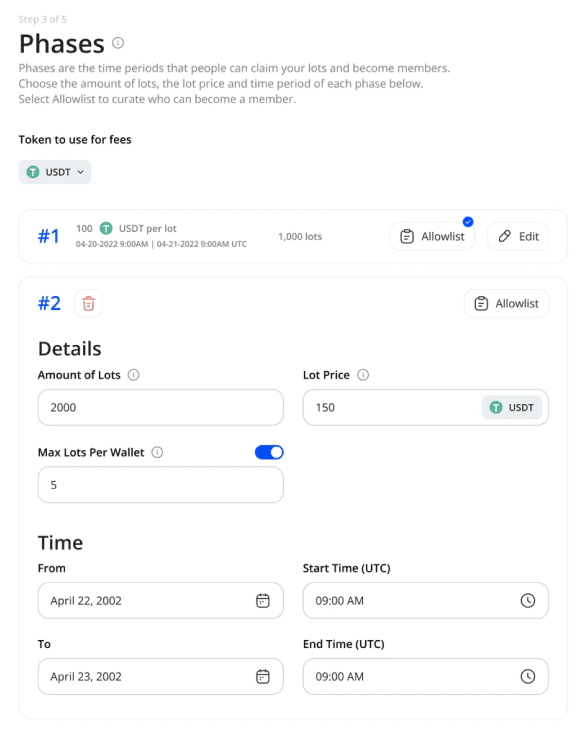The width and height of the screenshot is (584, 731).
Task: Click the From date field April 22, 2002
Action: (x=160, y=600)
